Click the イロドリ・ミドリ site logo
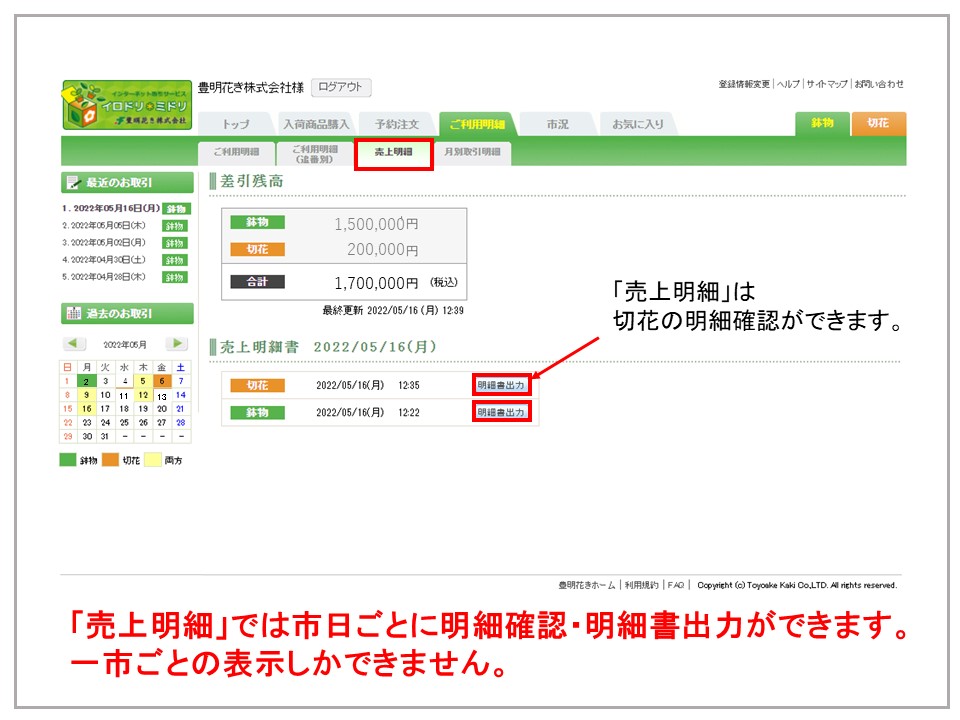The width and height of the screenshot is (960, 720). point(126,105)
